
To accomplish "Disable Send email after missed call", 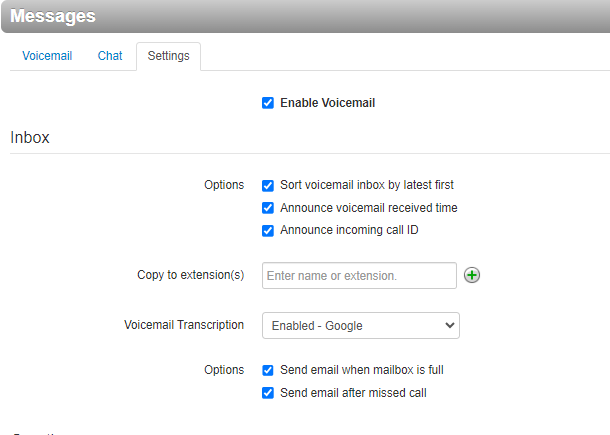I will (268, 393).
